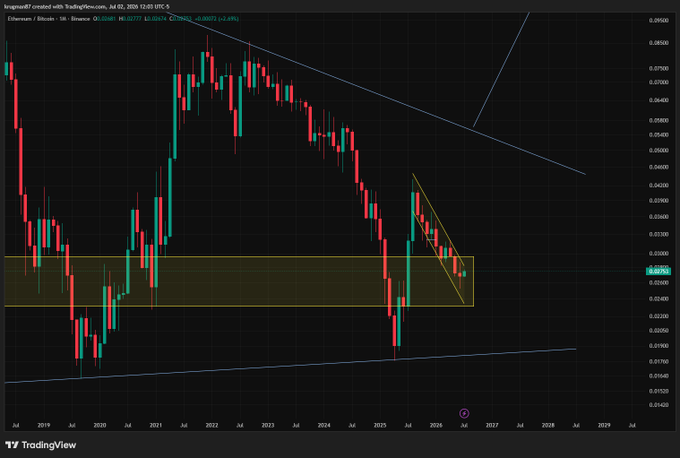This screenshot has width=680, height=458.
Task: Click the 2027 label on time axis
Action: pyautogui.click(x=492, y=425)
